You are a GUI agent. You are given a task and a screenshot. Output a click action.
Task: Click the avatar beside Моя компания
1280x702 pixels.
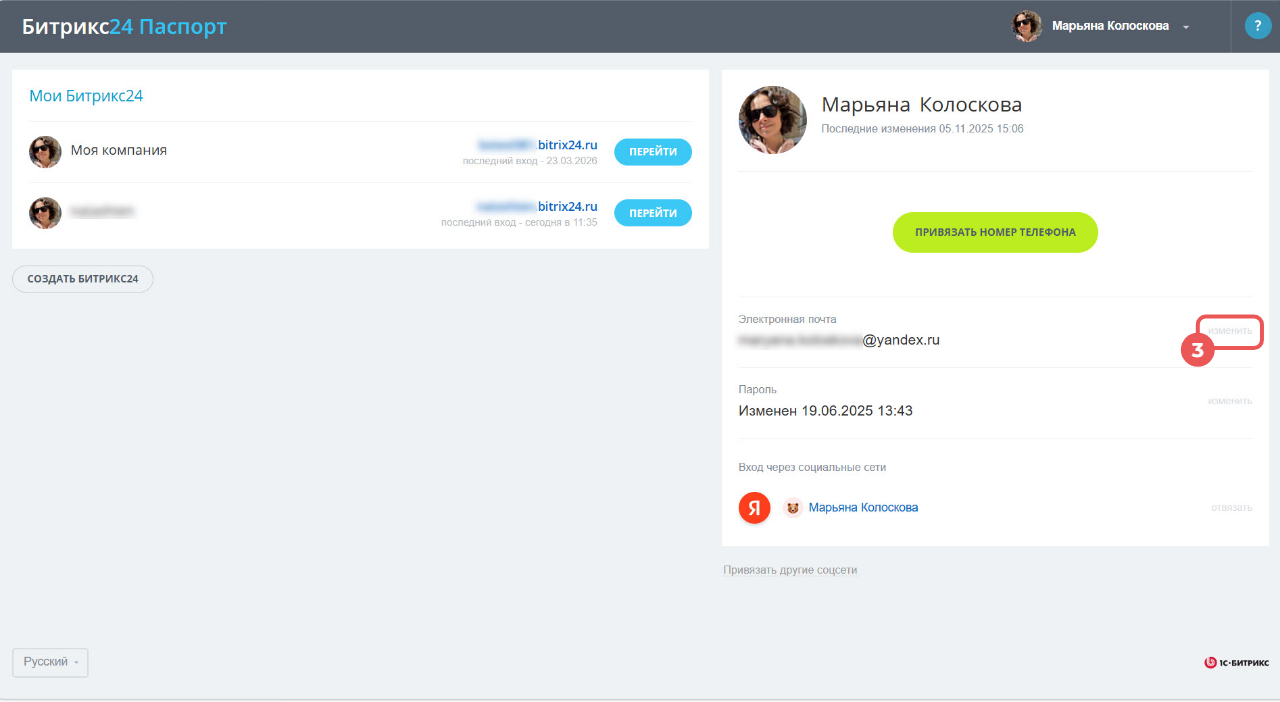(45, 151)
